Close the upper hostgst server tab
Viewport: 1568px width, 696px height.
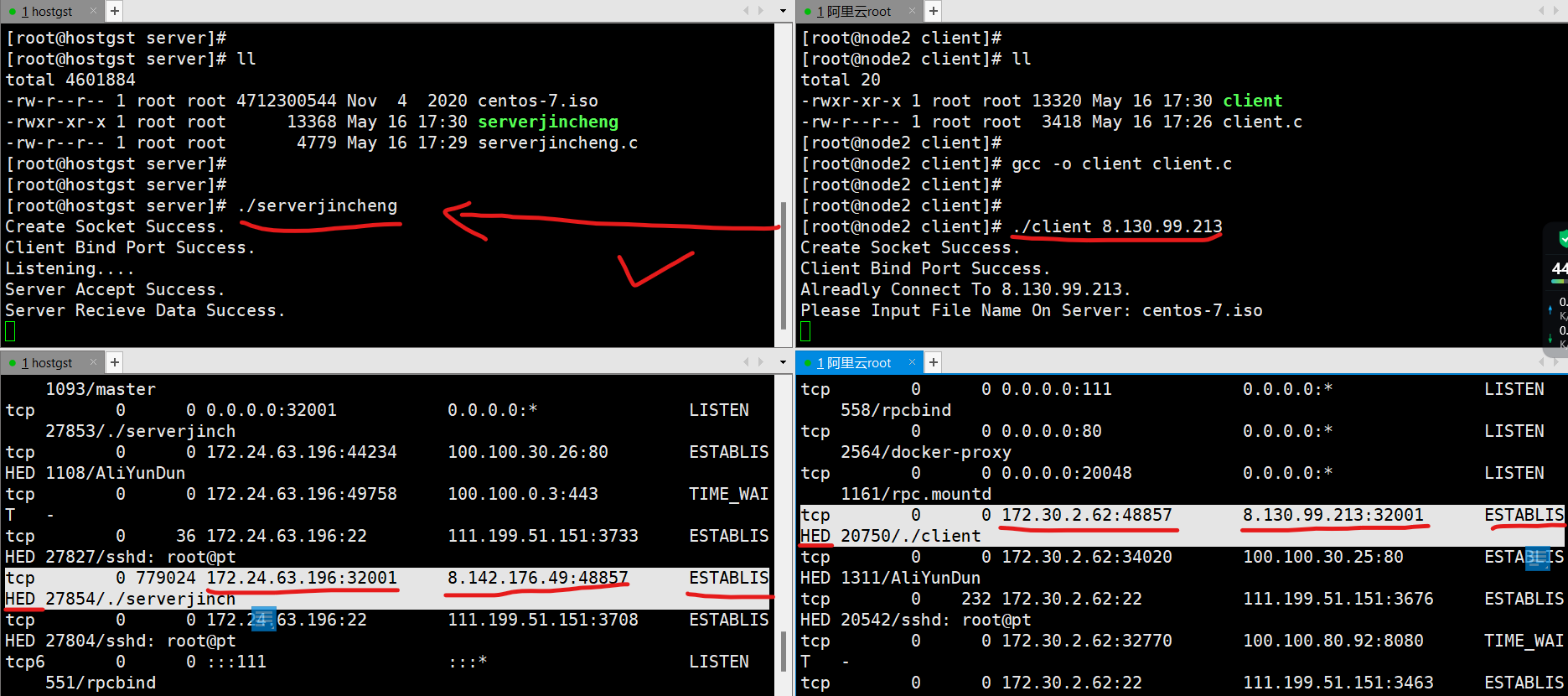pyautogui.click(x=93, y=11)
